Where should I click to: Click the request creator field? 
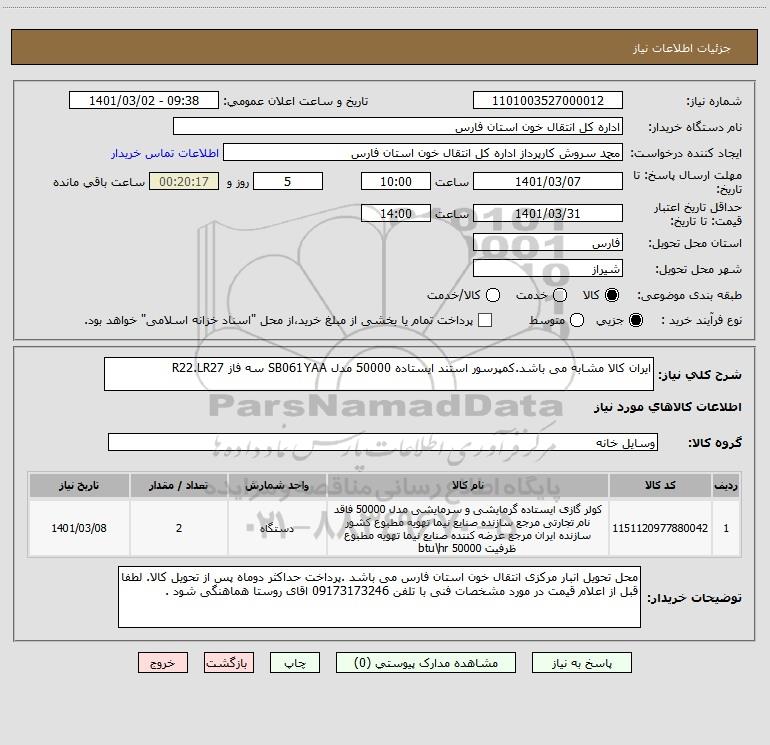click(423, 153)
